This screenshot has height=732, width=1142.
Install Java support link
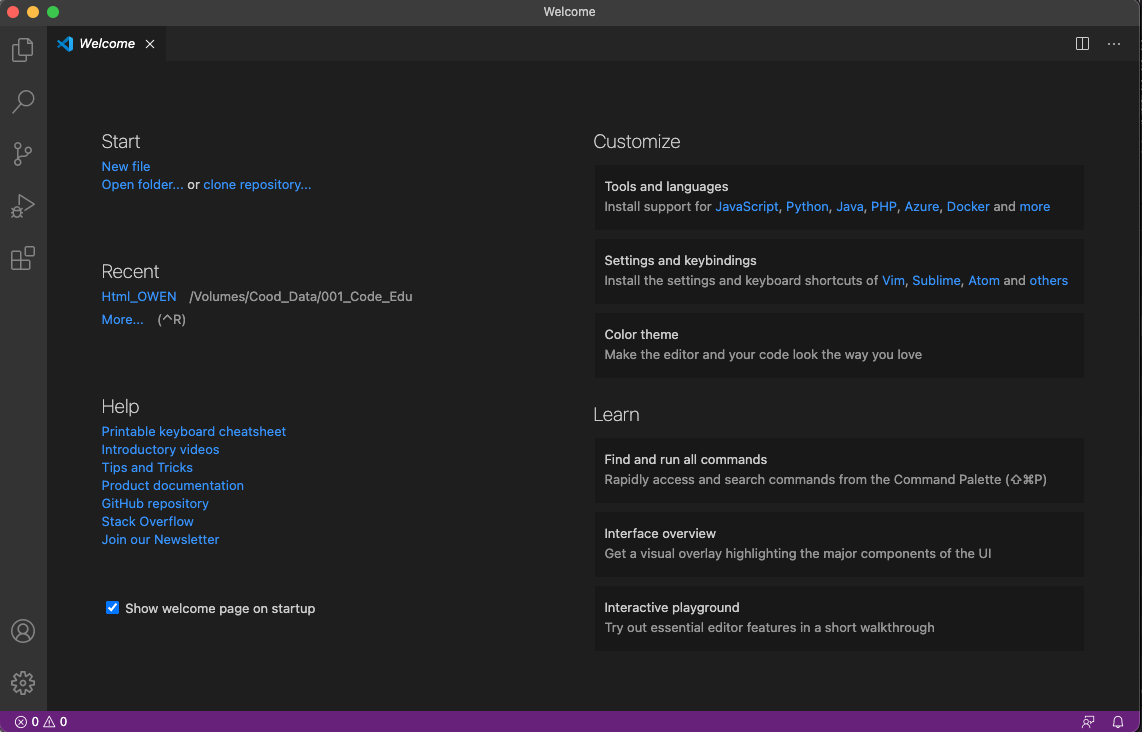coord(849,207)
